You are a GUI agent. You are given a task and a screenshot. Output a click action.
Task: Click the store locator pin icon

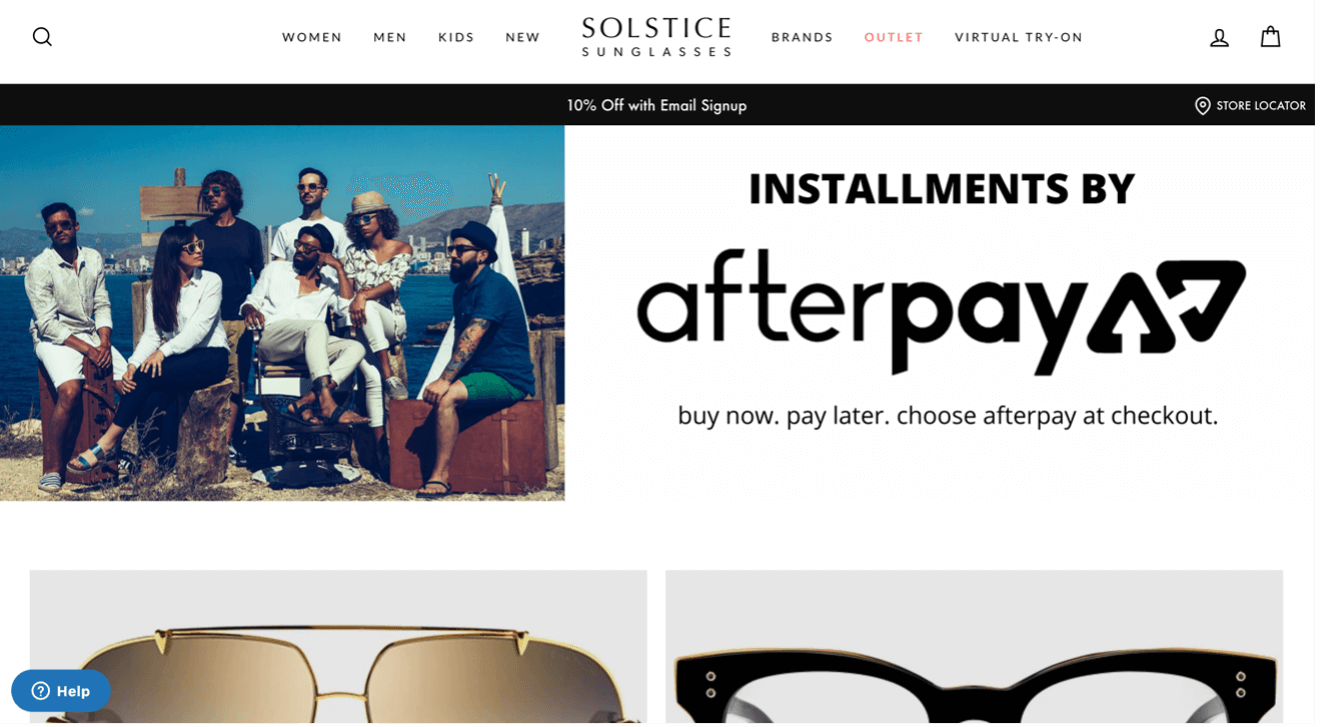(x=1203, y=105)
